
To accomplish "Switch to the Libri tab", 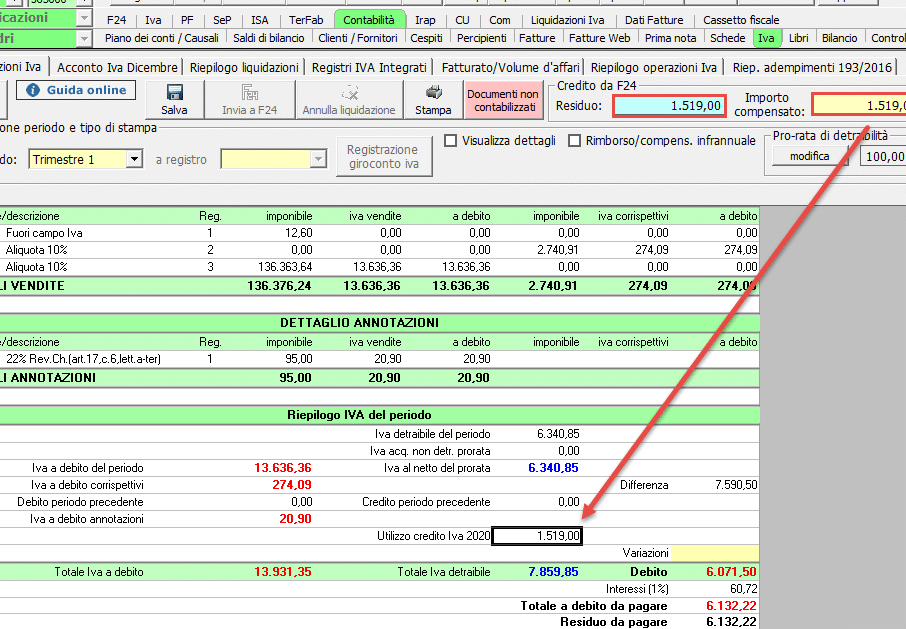I will (799, 38).
